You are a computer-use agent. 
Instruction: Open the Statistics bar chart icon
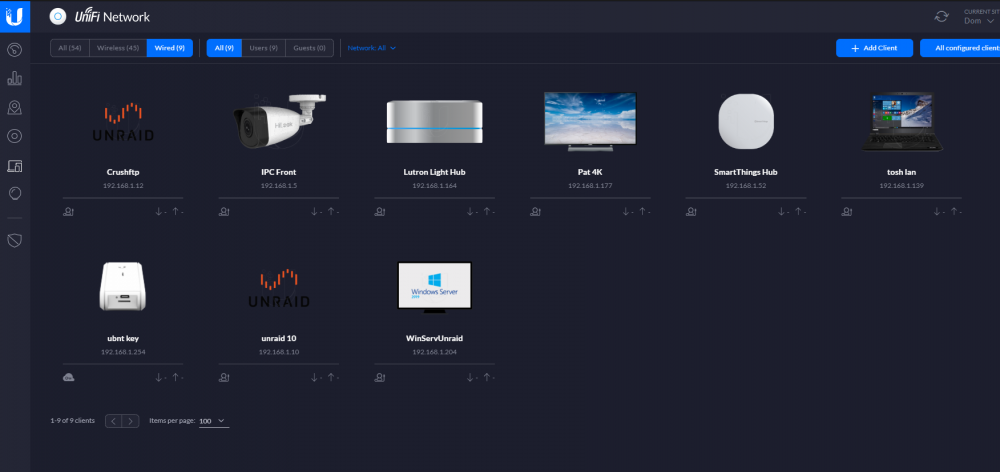click(15, 79)
